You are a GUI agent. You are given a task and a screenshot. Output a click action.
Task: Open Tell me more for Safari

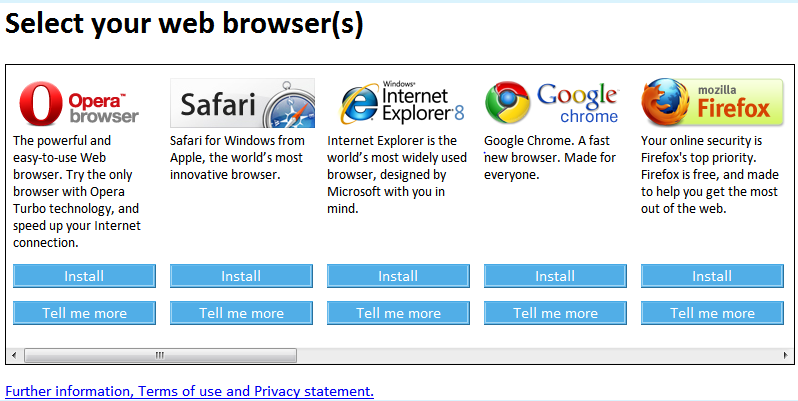241,313
